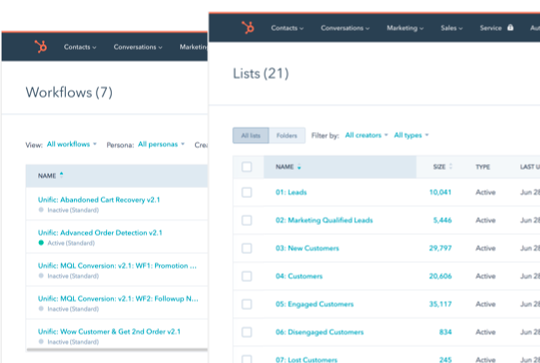Click TYPE column header

click(483, 167)
